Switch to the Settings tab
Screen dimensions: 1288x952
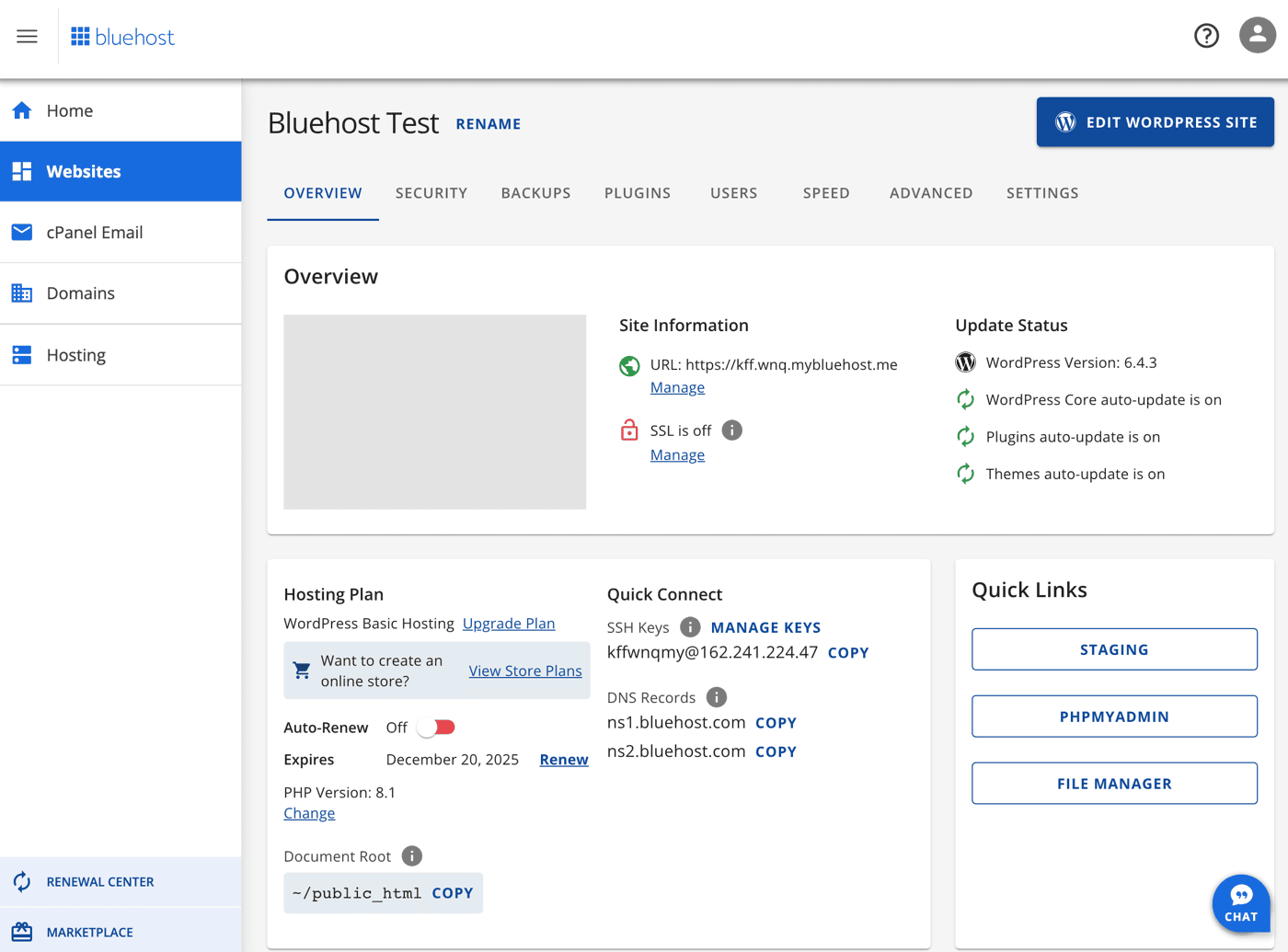[1042, 193]
